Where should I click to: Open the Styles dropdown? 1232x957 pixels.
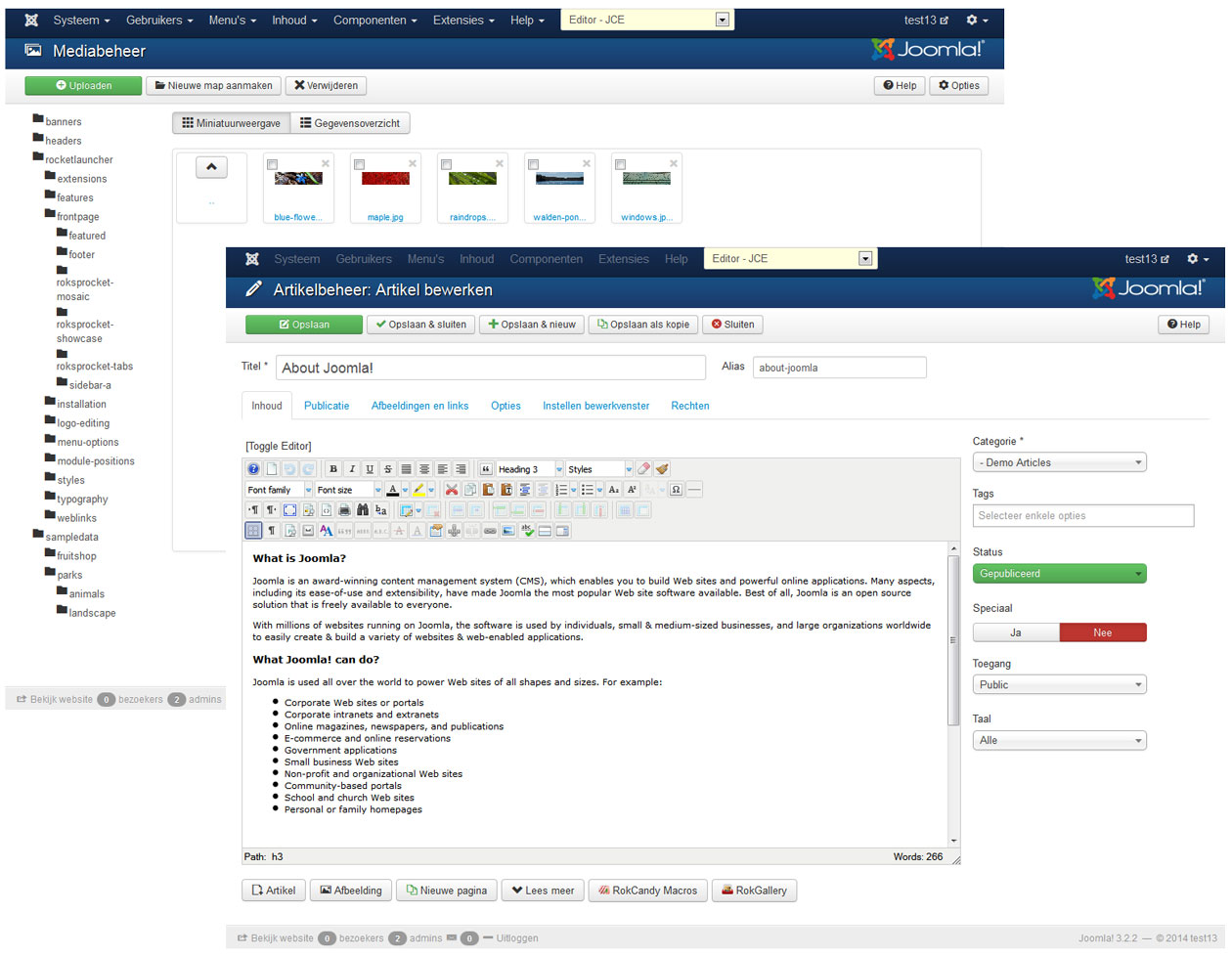tap(599, 469)
